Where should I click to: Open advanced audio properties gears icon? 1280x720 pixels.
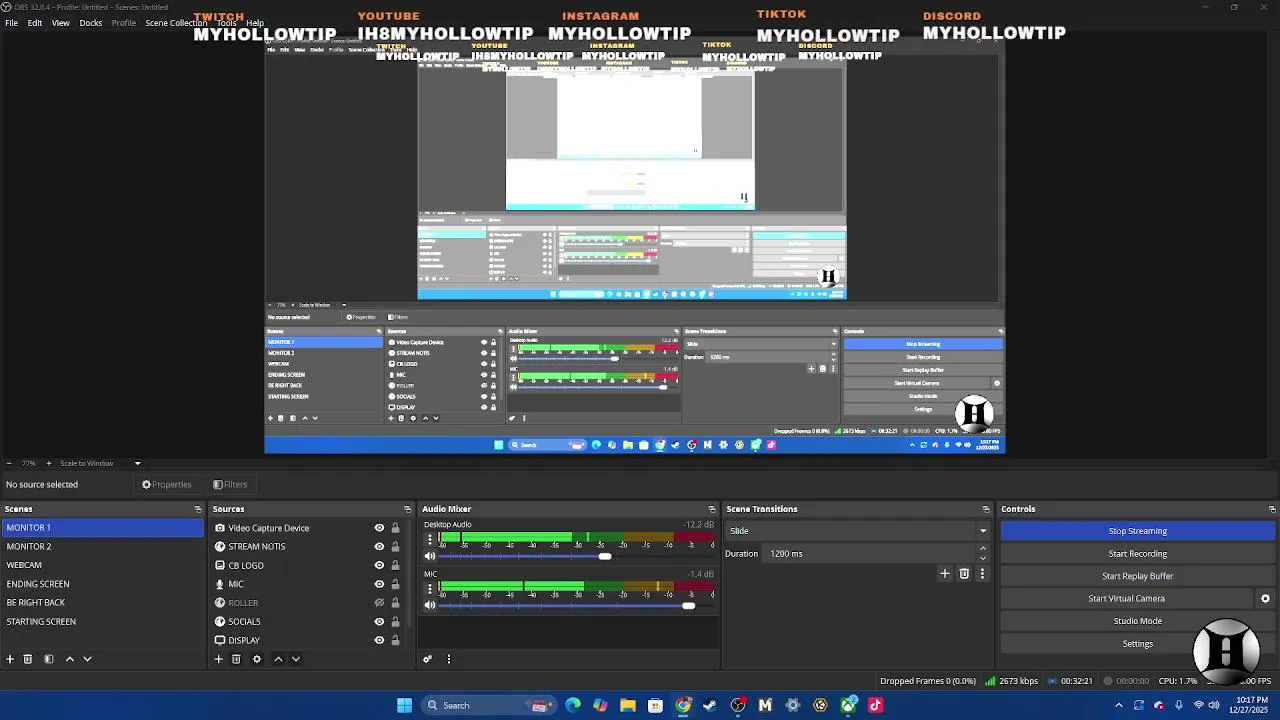(427, 659)
